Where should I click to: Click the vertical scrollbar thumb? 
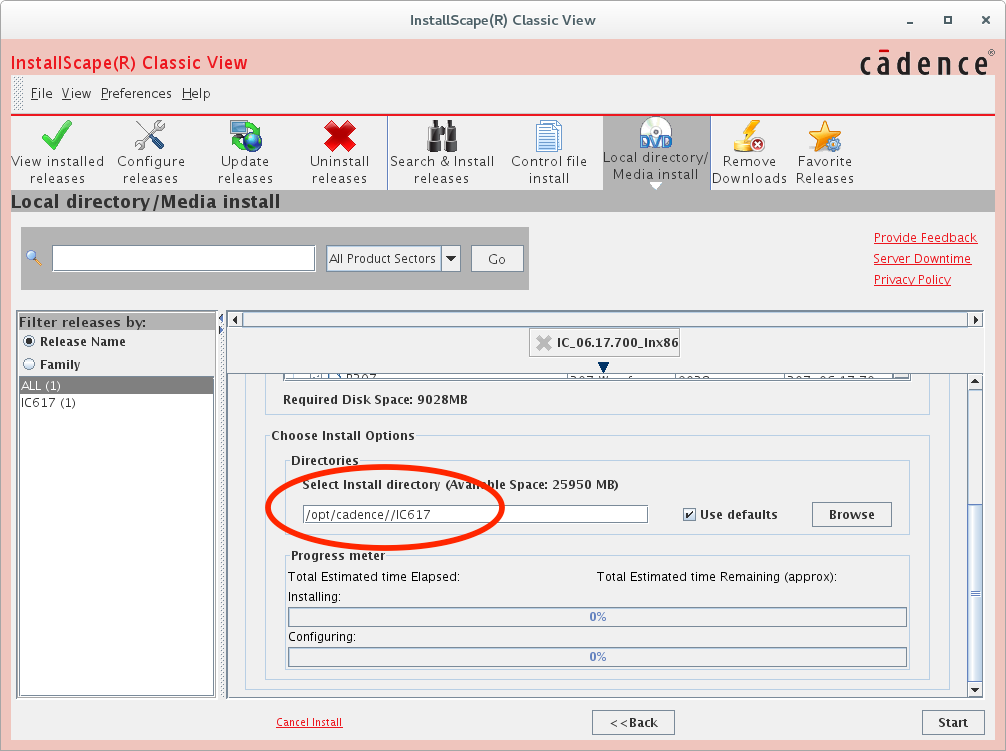[x=975, y=593]
